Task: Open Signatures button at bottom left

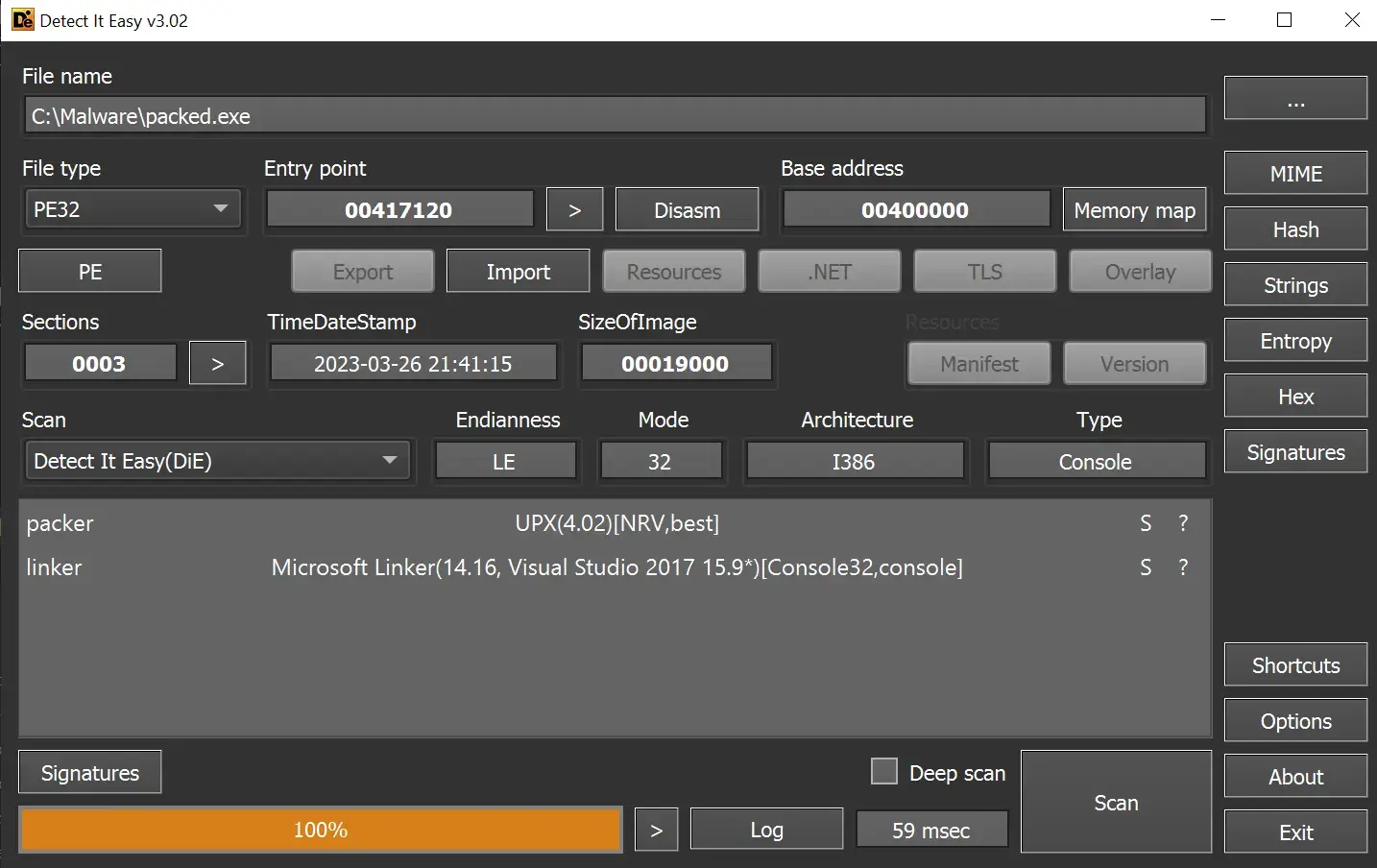Action: [x=90, y=773]
